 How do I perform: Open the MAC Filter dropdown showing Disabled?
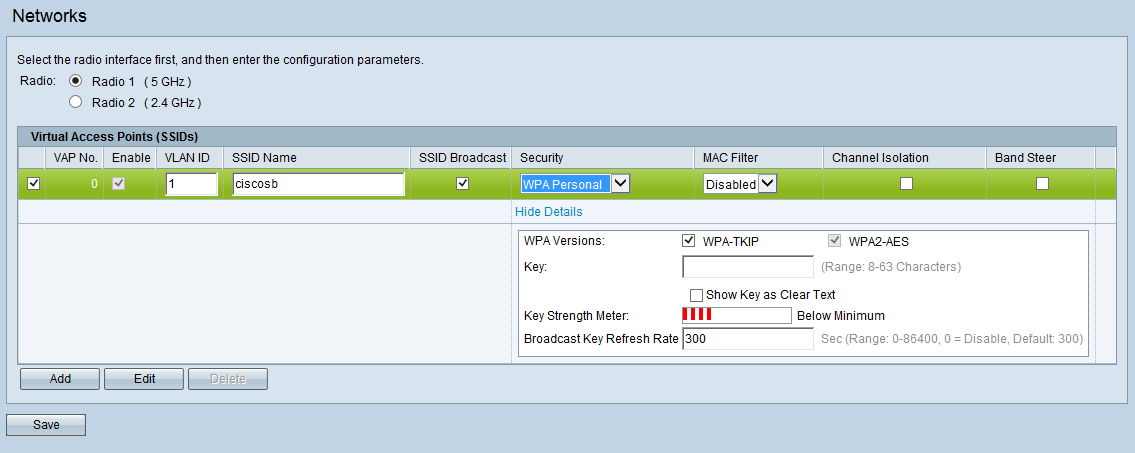741,184
